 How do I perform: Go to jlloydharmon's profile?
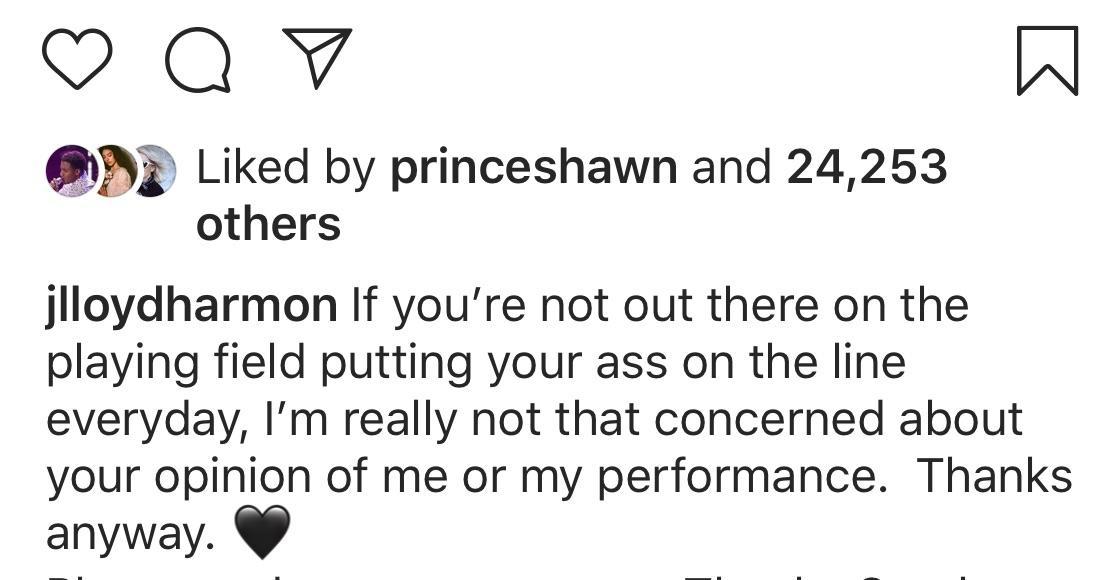[x=192, y=306]
